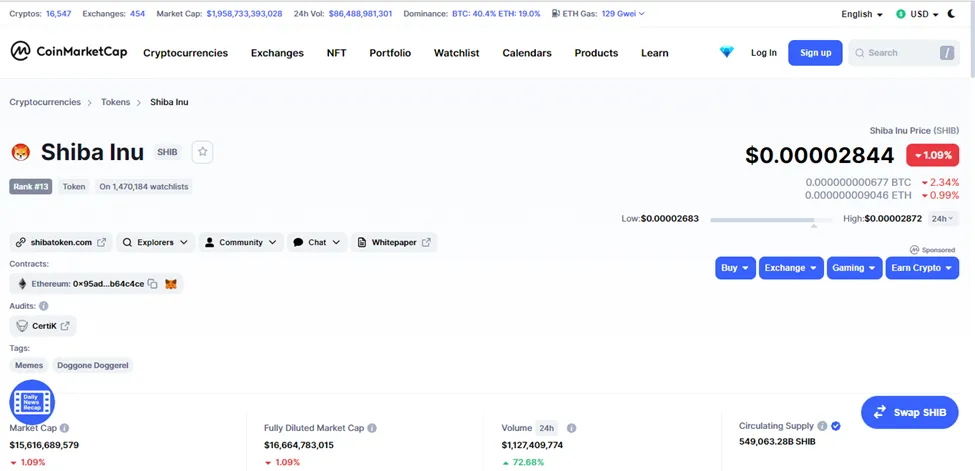The width and height of the screenshot is (975, 471).
Task: Open the Exchanges menu
Action: [277, 53]
